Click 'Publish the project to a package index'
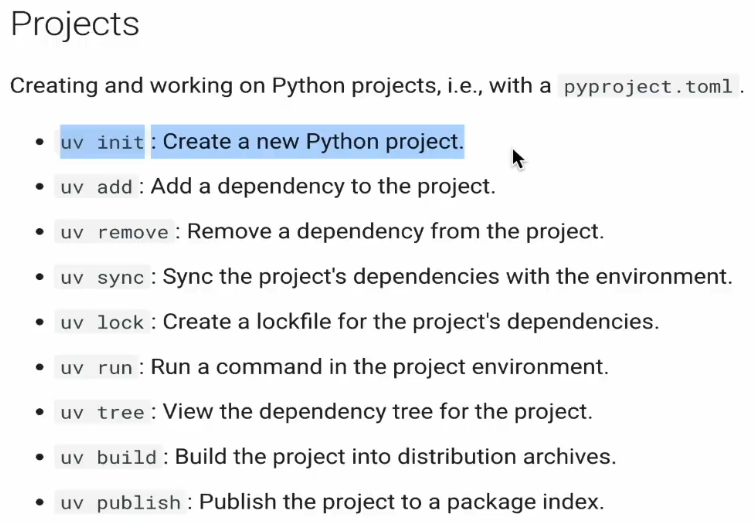Viewport: 754px width, 525px height. (402, 502)
